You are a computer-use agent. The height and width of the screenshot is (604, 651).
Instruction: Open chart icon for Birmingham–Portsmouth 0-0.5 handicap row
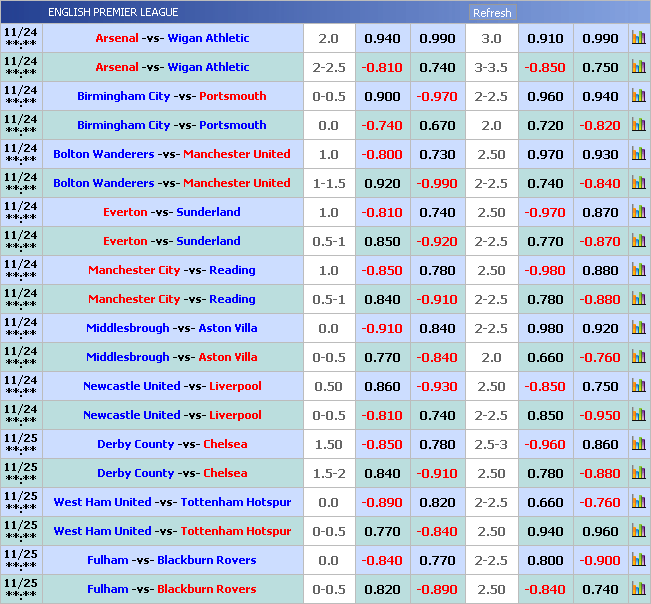tap(638, 96)
